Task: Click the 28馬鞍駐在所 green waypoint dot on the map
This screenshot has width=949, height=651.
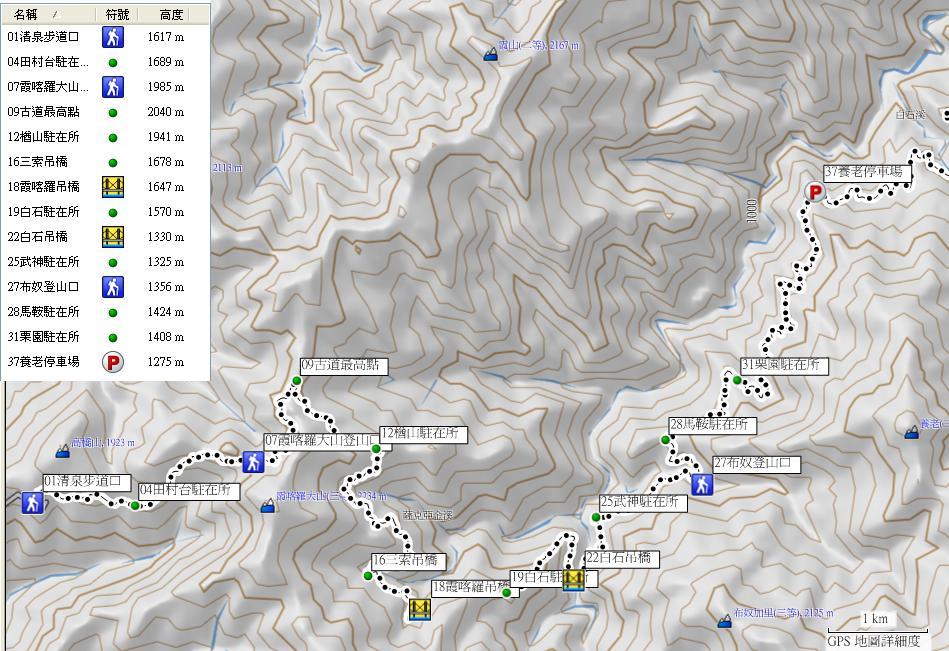Action: (x=665, y=439)
